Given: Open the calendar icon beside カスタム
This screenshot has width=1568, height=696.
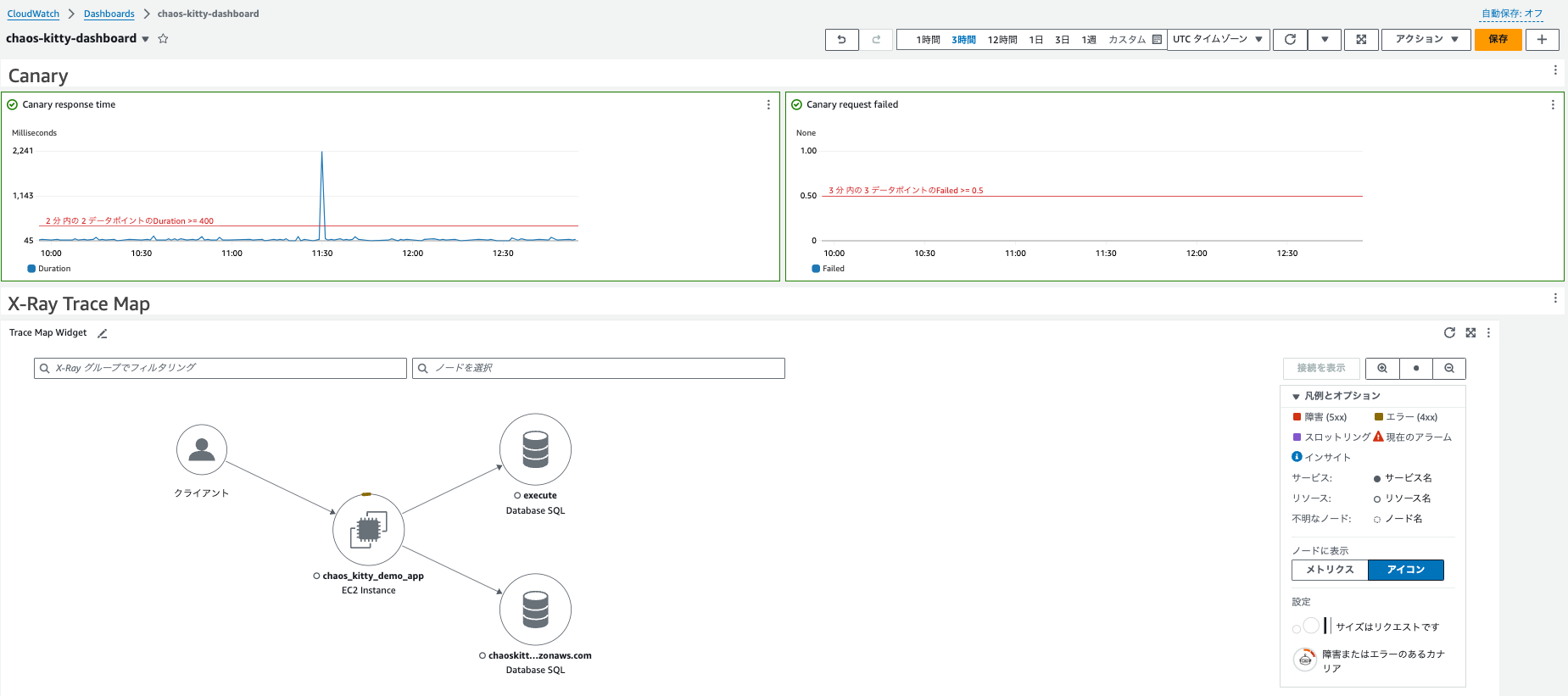Looking at the screenshot, I should point(1157,40).
